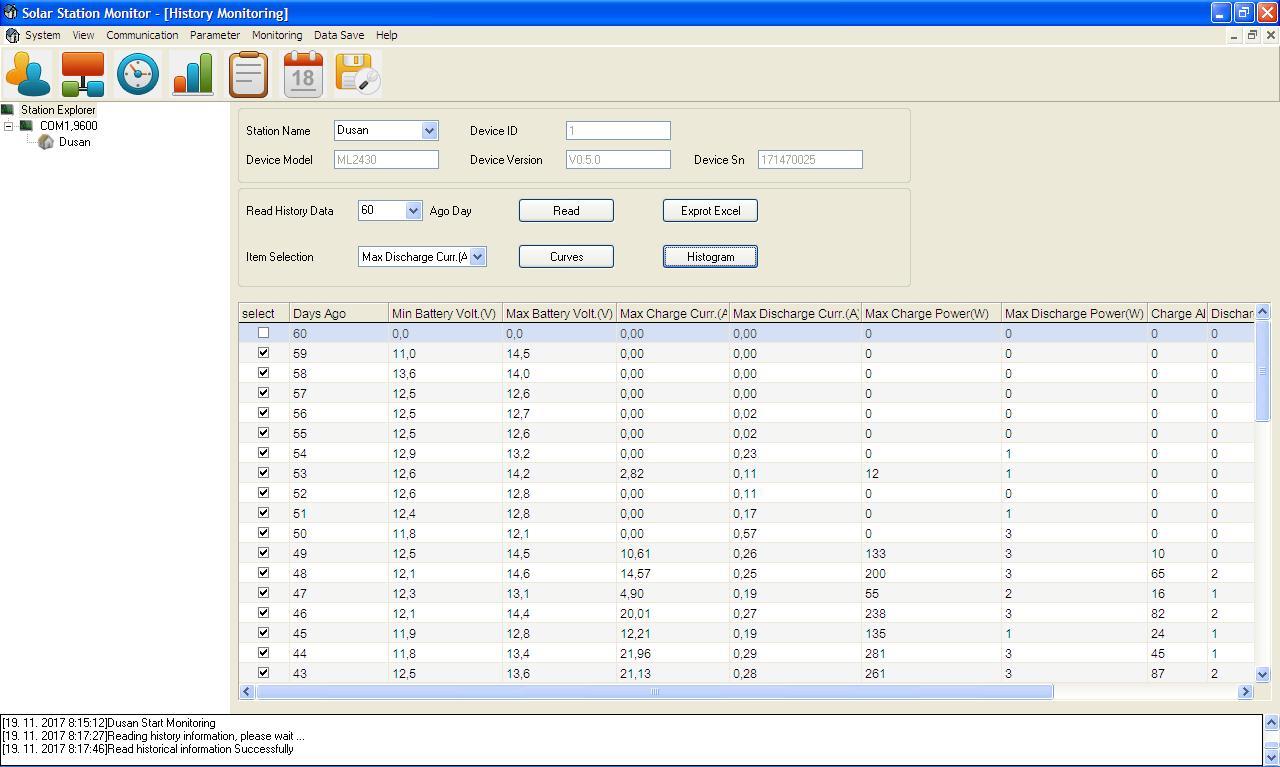Collapse the COM1,9600 tree node

tap(9, 126)
